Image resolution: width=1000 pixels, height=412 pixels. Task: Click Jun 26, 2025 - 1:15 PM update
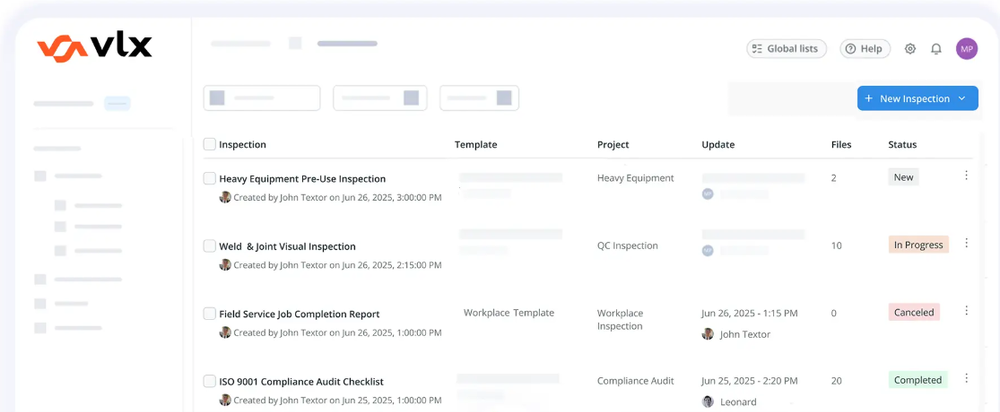click(x=749, y=313)
